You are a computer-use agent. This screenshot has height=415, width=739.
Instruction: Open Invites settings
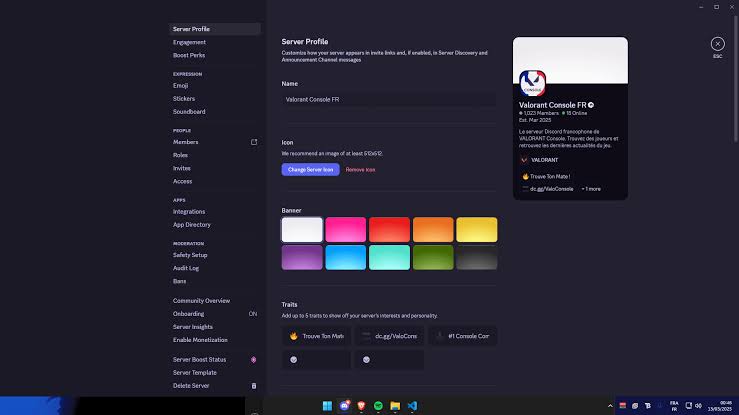click(x=215, y=168)
